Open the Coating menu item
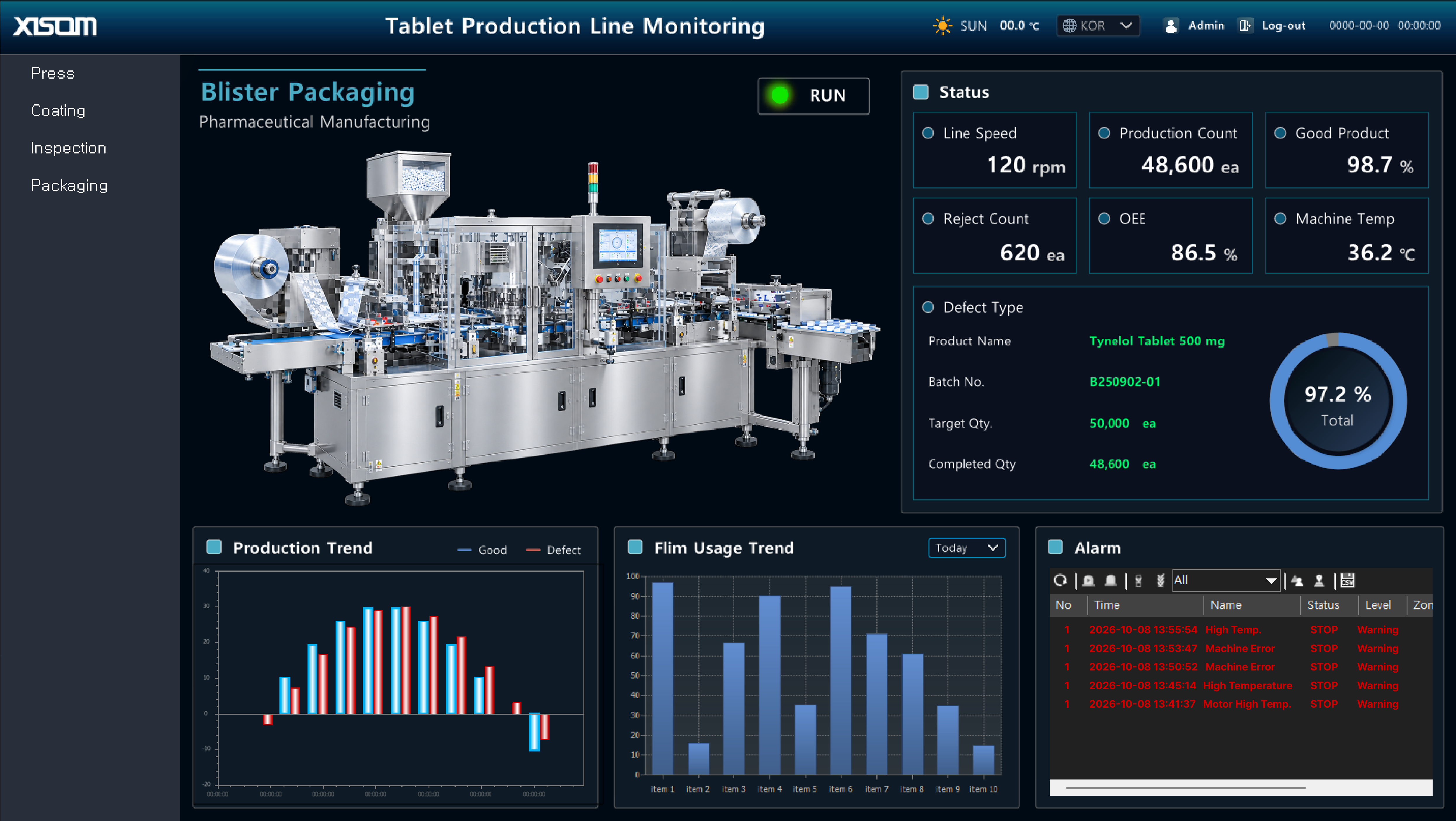Screen dimensions: 1456x821 (58, 111)
